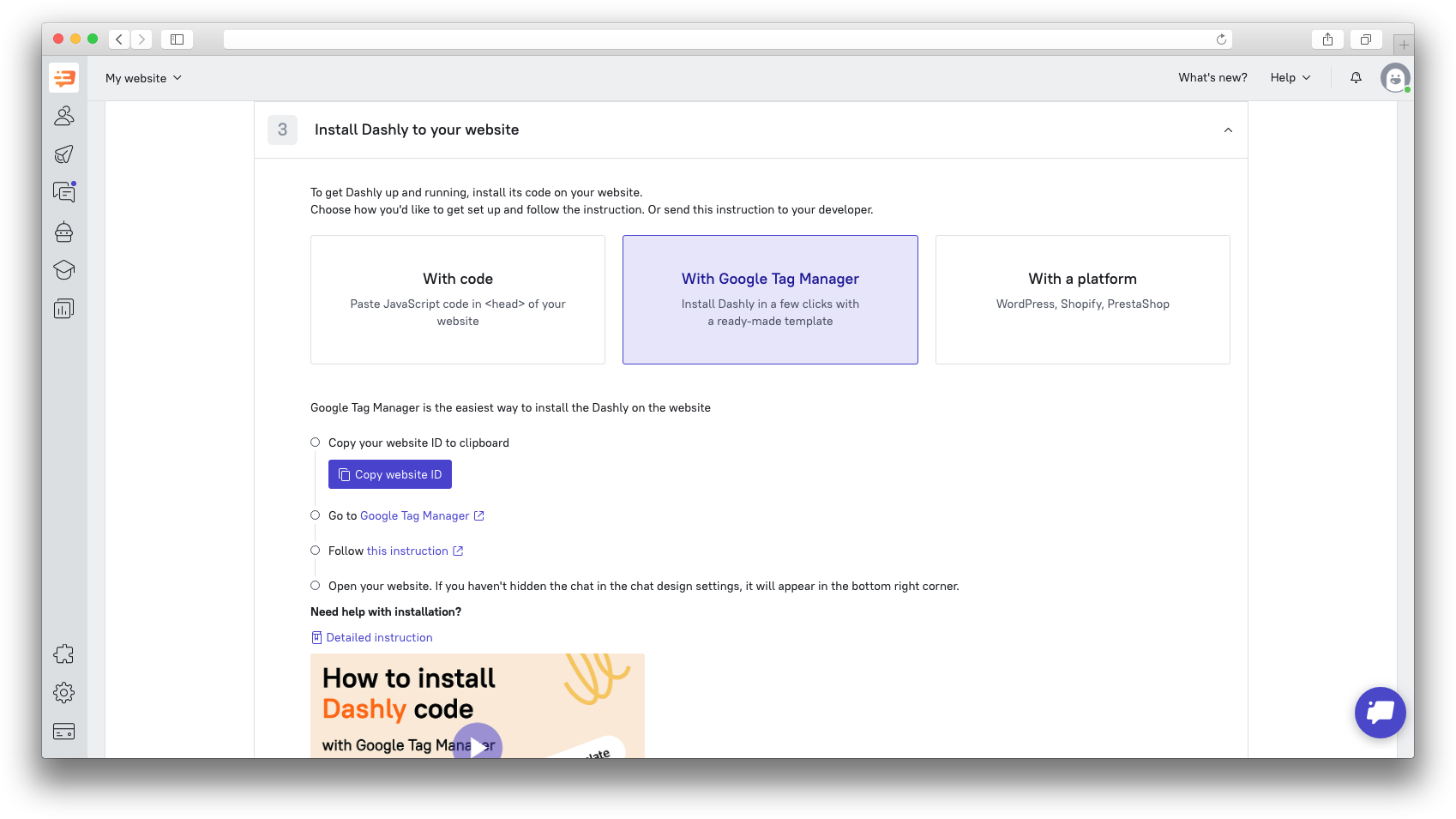
Task: Click the Dashly logo icon
Action: pyautogui.click(x=64, y=78)
